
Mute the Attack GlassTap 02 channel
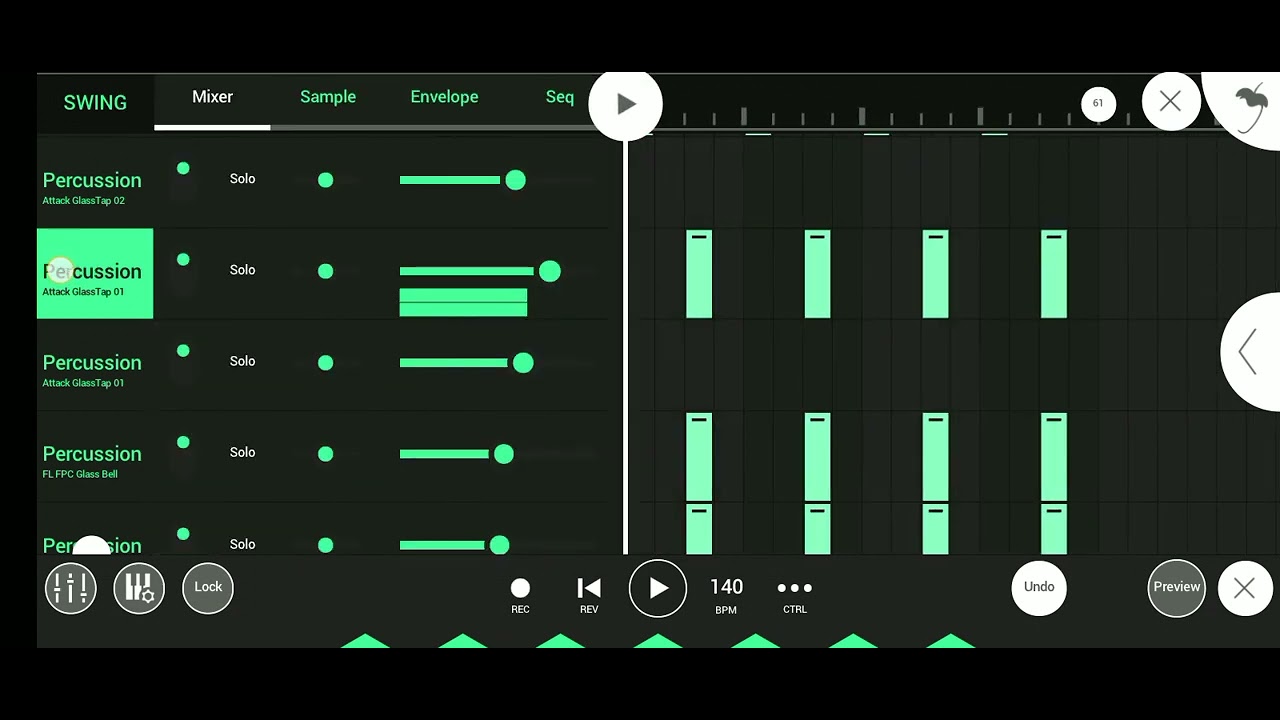click(x=183, y=168)
